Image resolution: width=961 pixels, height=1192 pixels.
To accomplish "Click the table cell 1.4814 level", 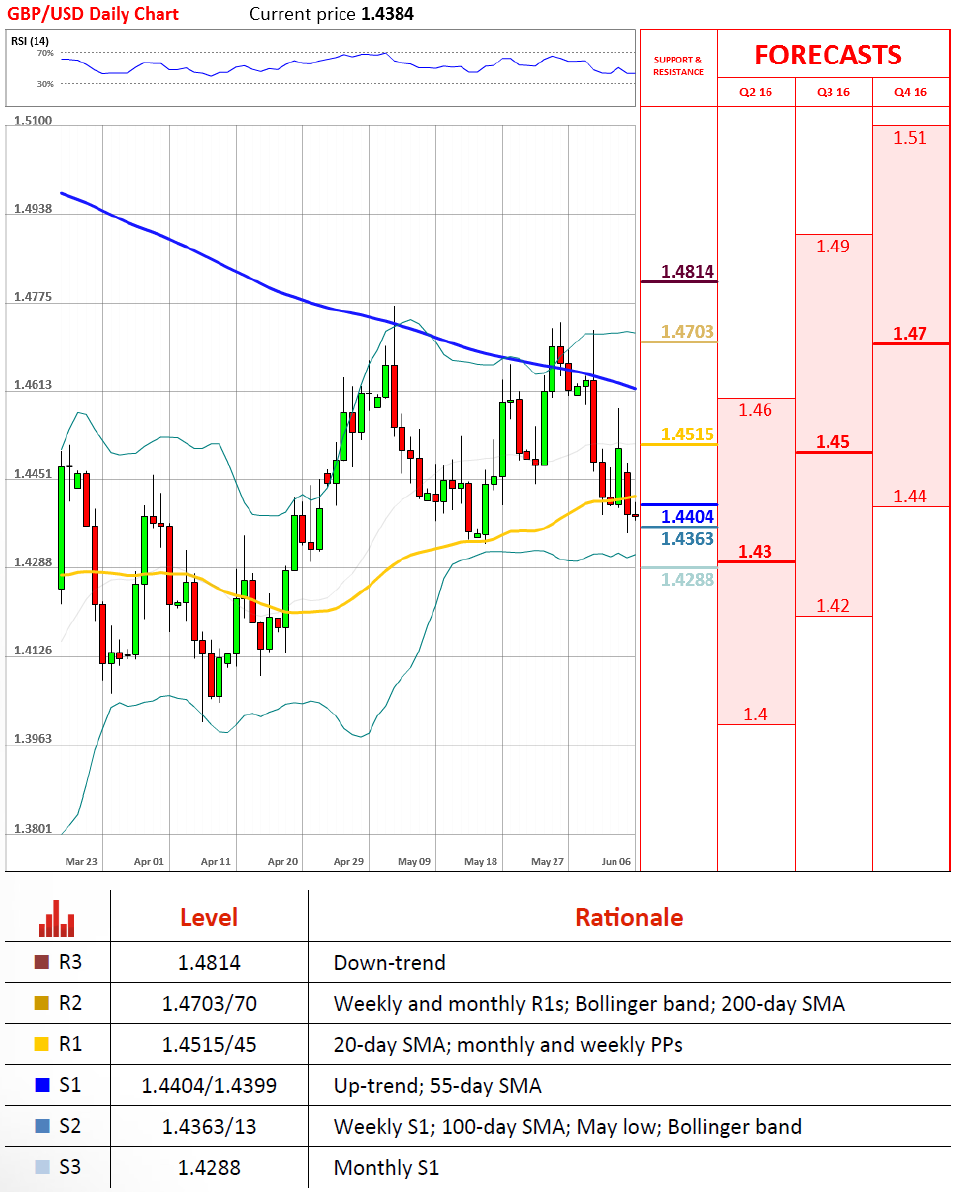I will (x=209, y=963).
